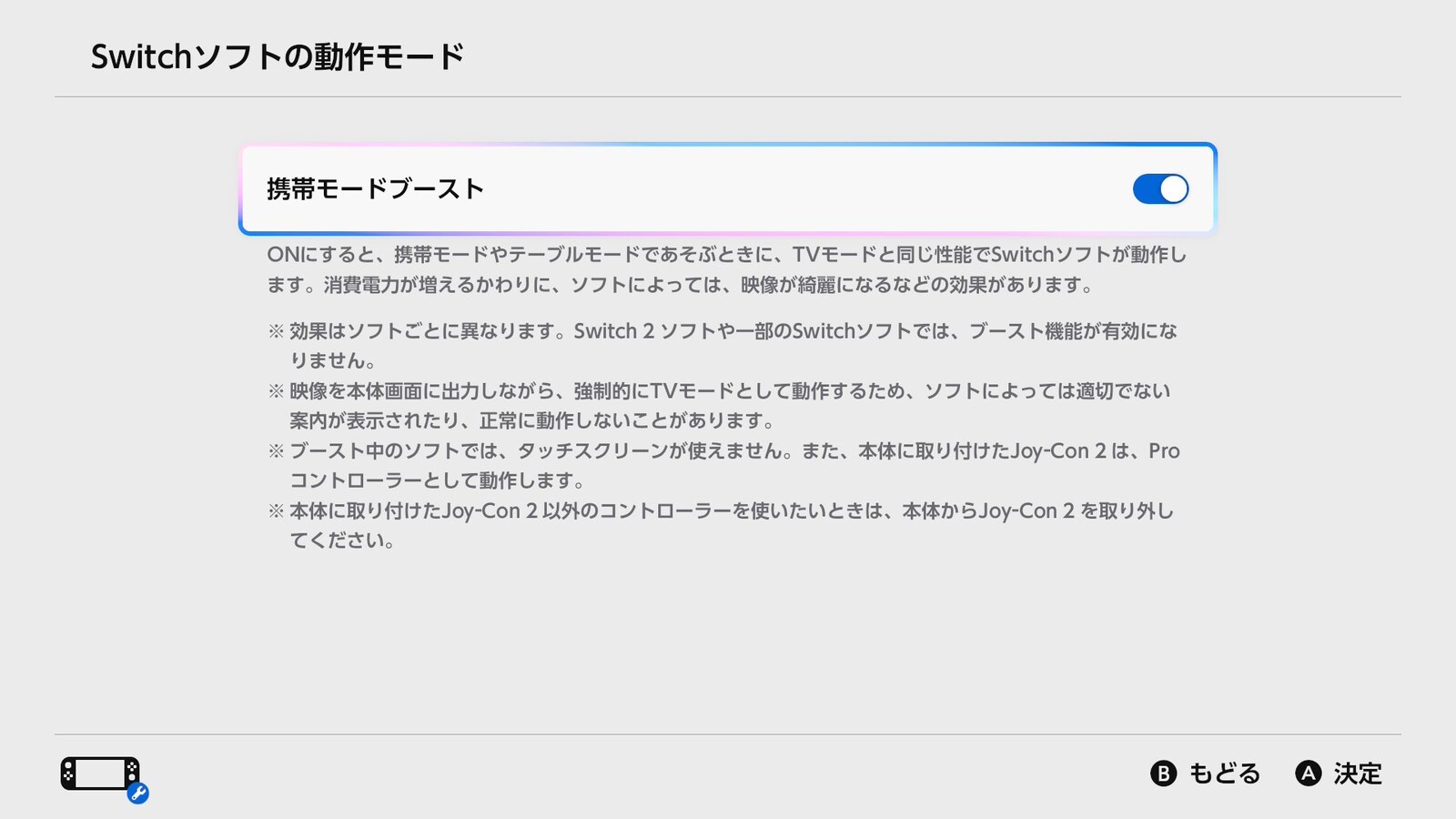1456x819 pixels.
Task: Select the 携帯モードブースト setting label
Action: pos(375,189)
